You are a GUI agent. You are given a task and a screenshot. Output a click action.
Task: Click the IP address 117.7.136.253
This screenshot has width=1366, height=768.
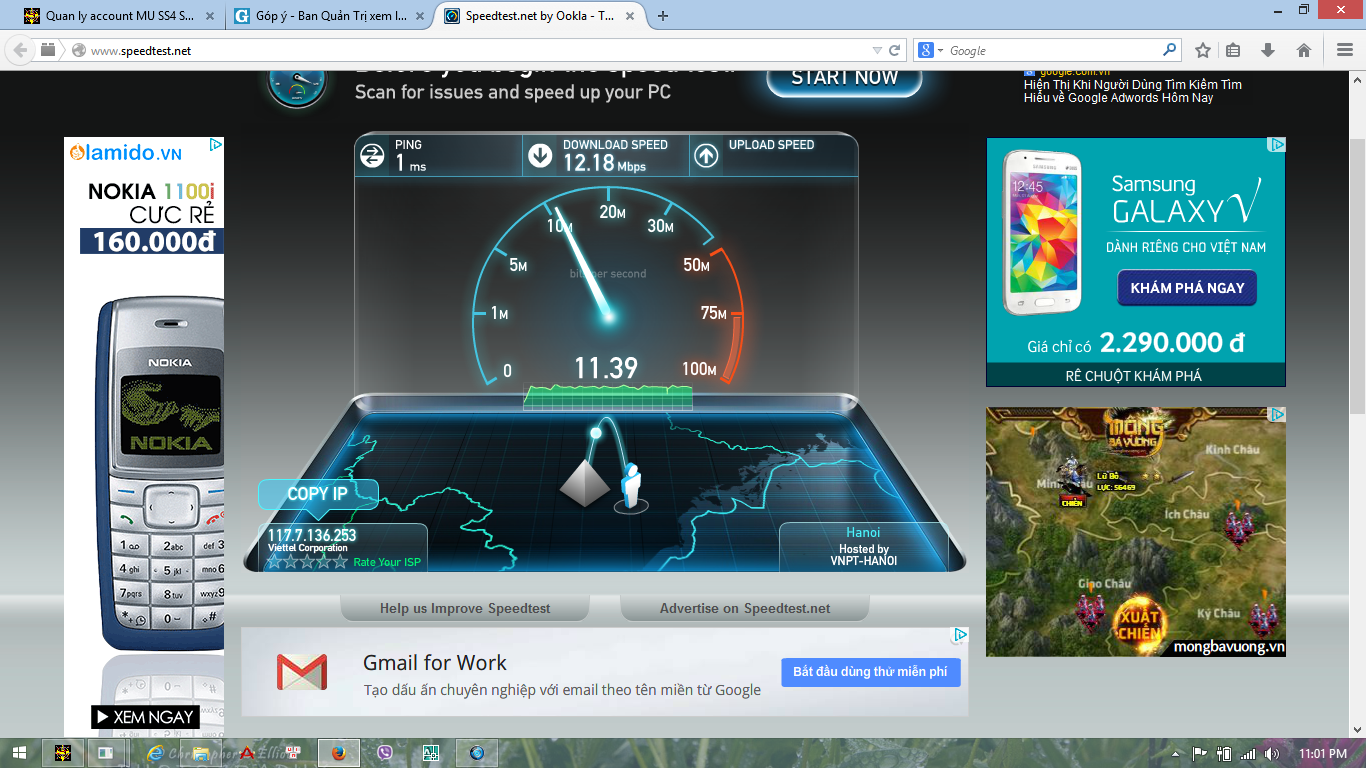(x=312, y=536)
